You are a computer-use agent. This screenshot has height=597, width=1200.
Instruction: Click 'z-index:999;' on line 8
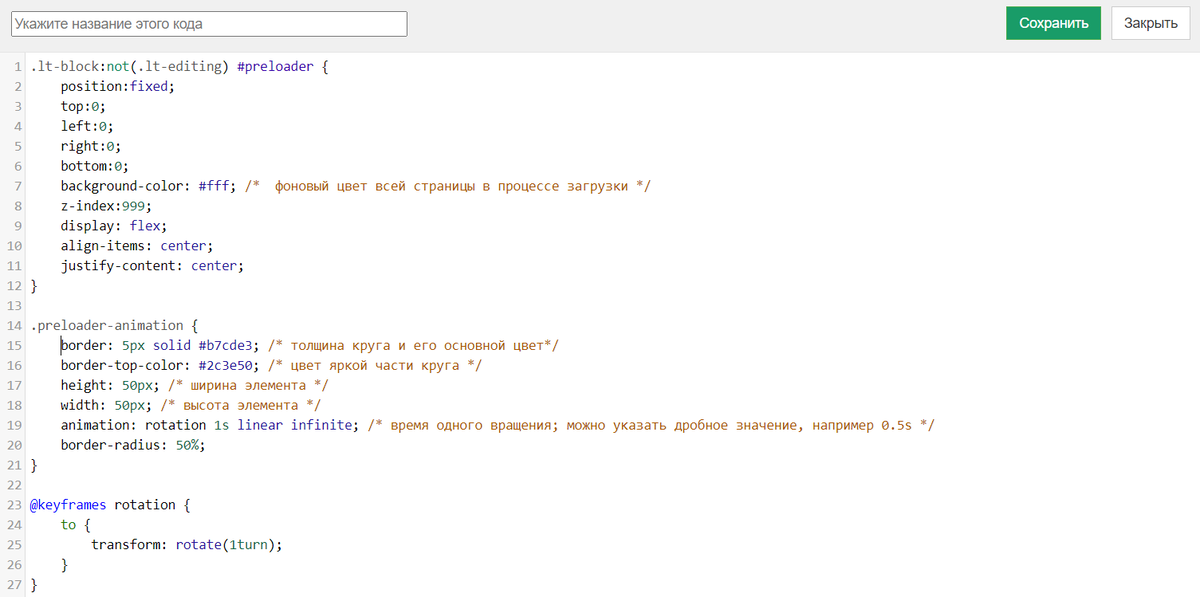tap(106, 206)
